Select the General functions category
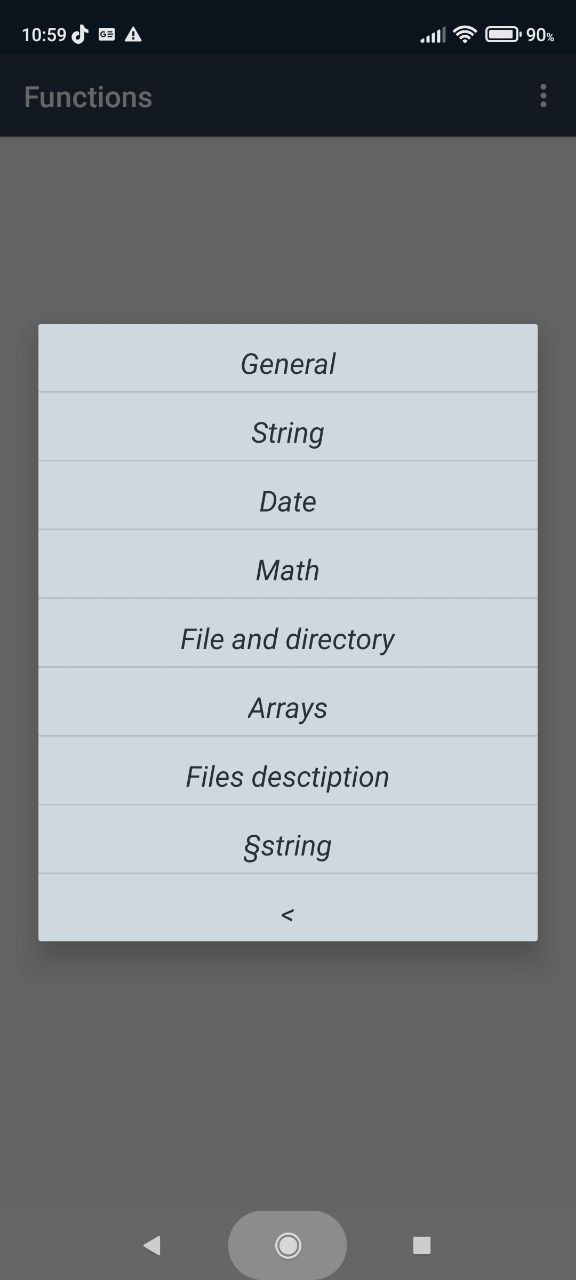The image size is (576, 1280). point(288,363)
